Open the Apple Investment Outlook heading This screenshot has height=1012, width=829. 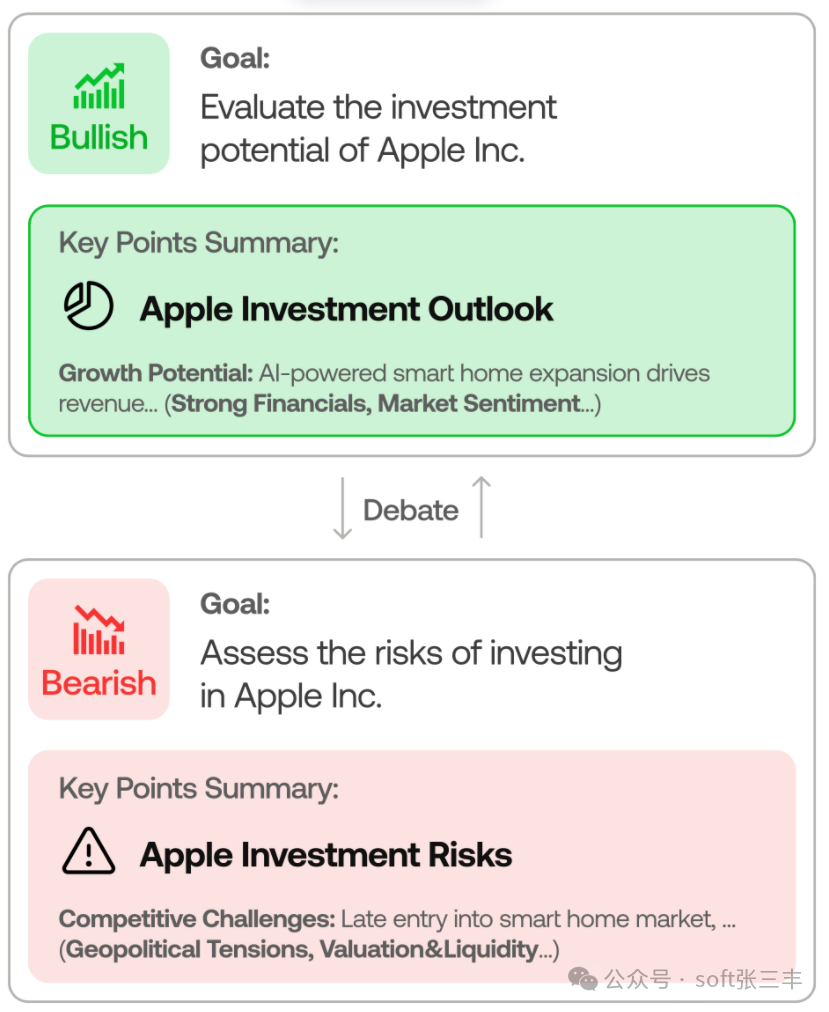[346, 309]
